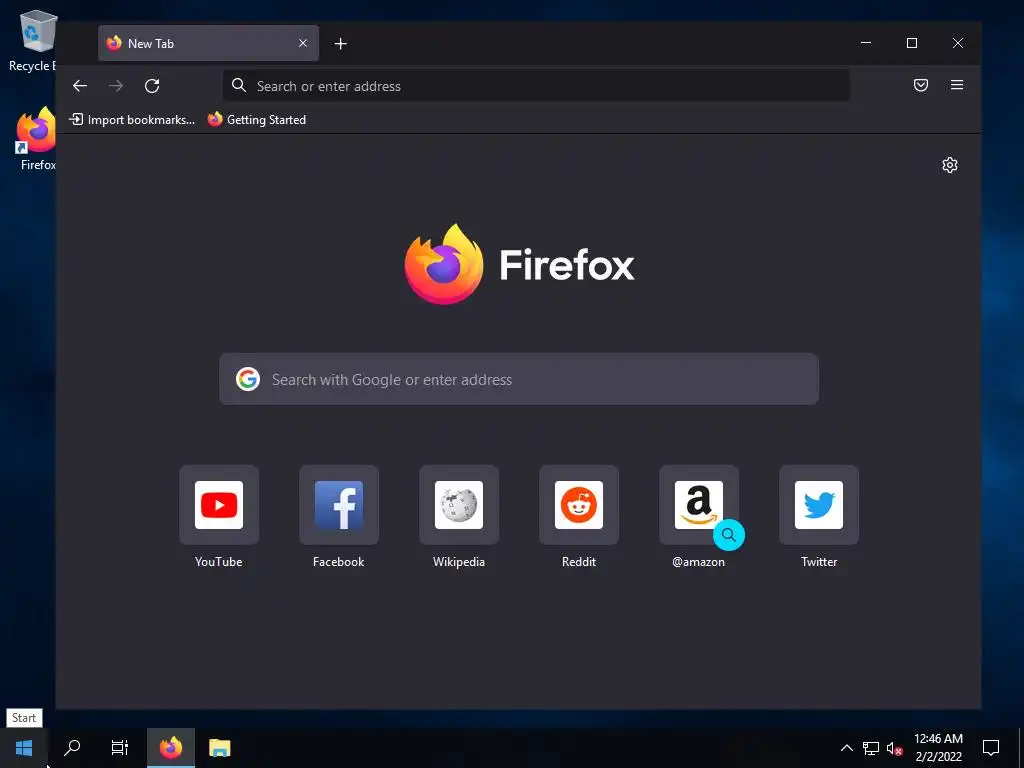The width and height of the screenshot is (1024, 768).
Task: Open a new tab with plus button
Action: [340, 44]
